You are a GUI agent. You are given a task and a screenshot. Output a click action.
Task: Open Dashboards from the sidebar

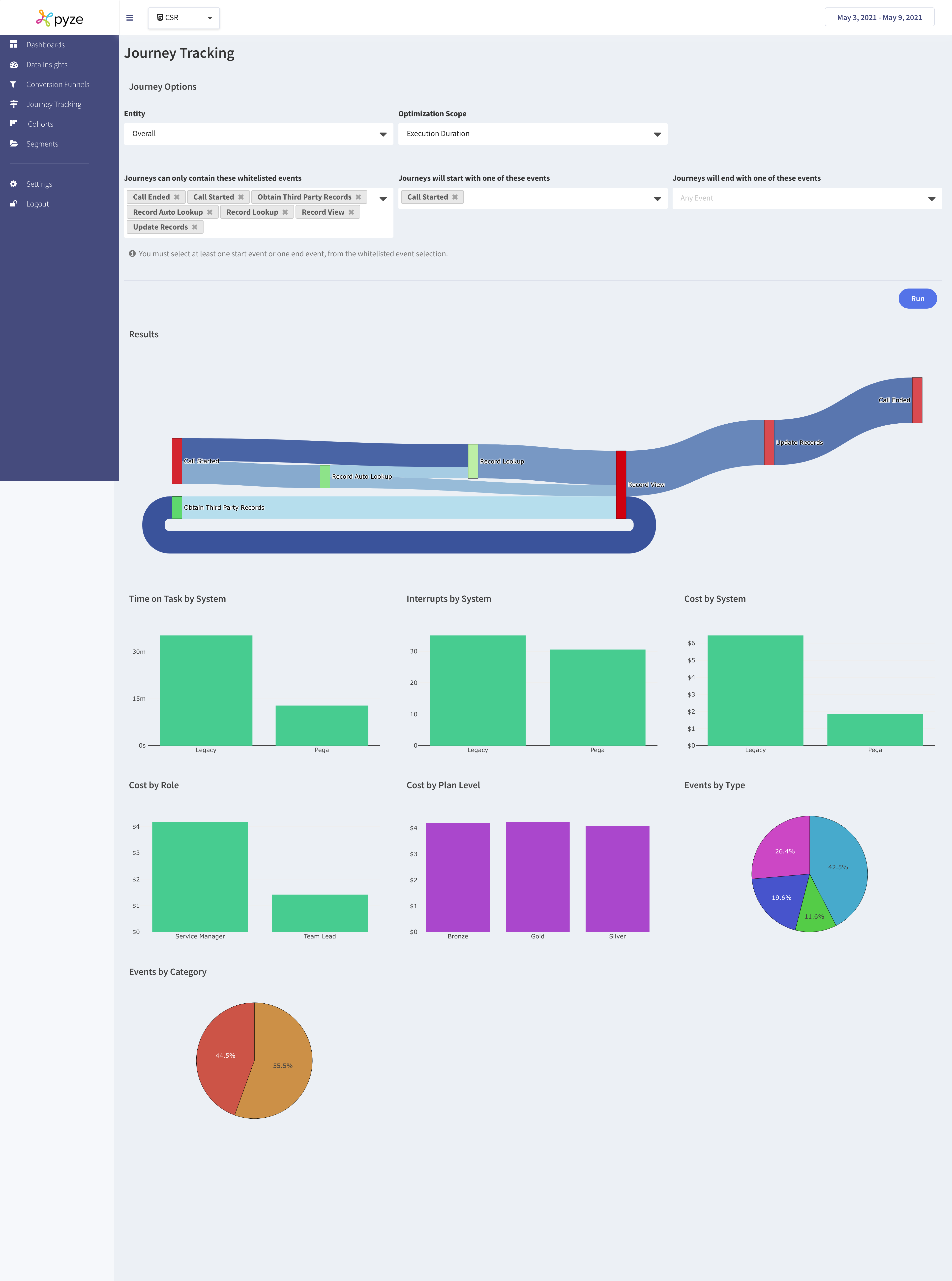pos(46,45)
